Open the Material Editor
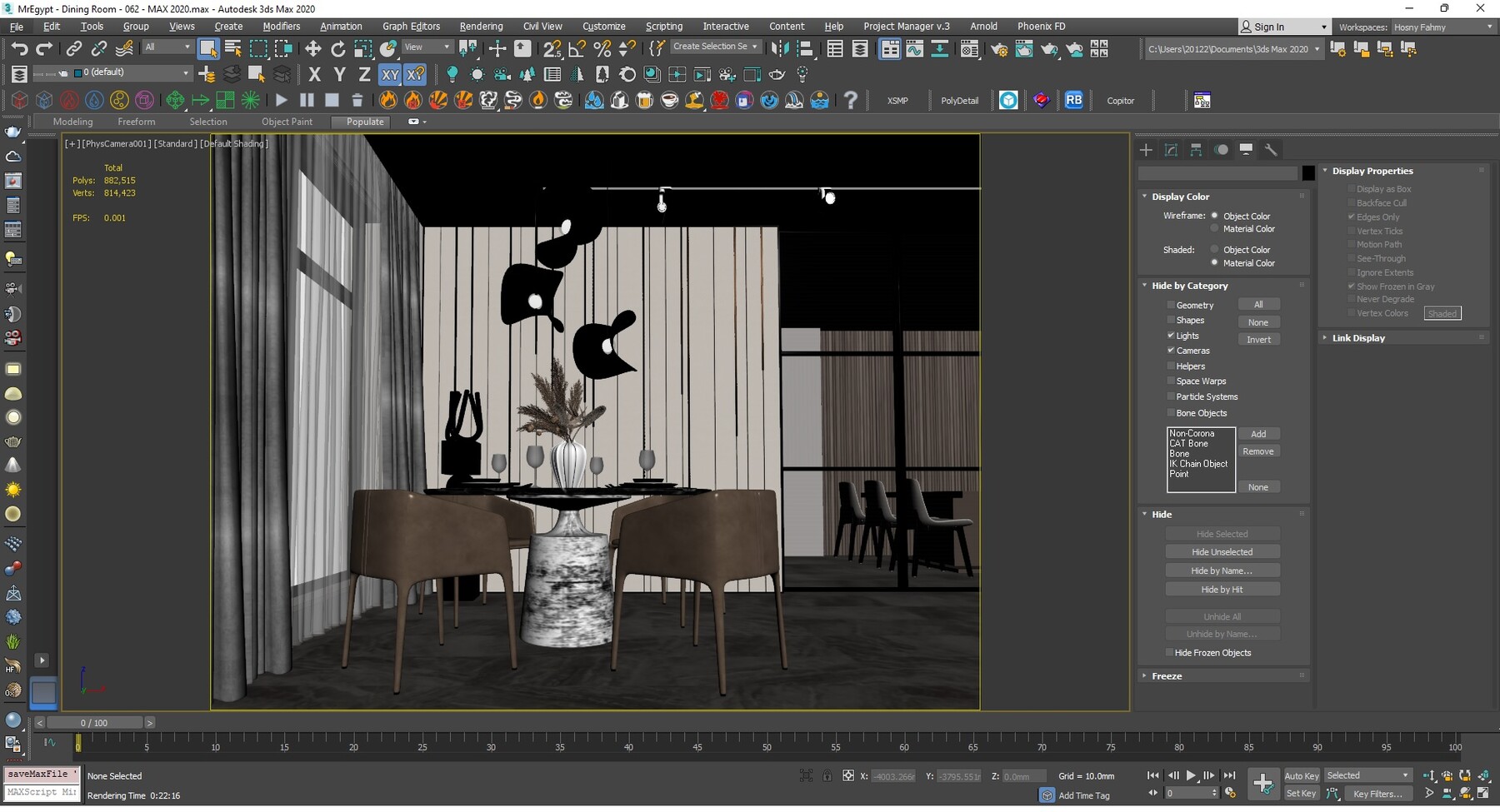Screen dimensions: 1500x812 coord(969,48)
